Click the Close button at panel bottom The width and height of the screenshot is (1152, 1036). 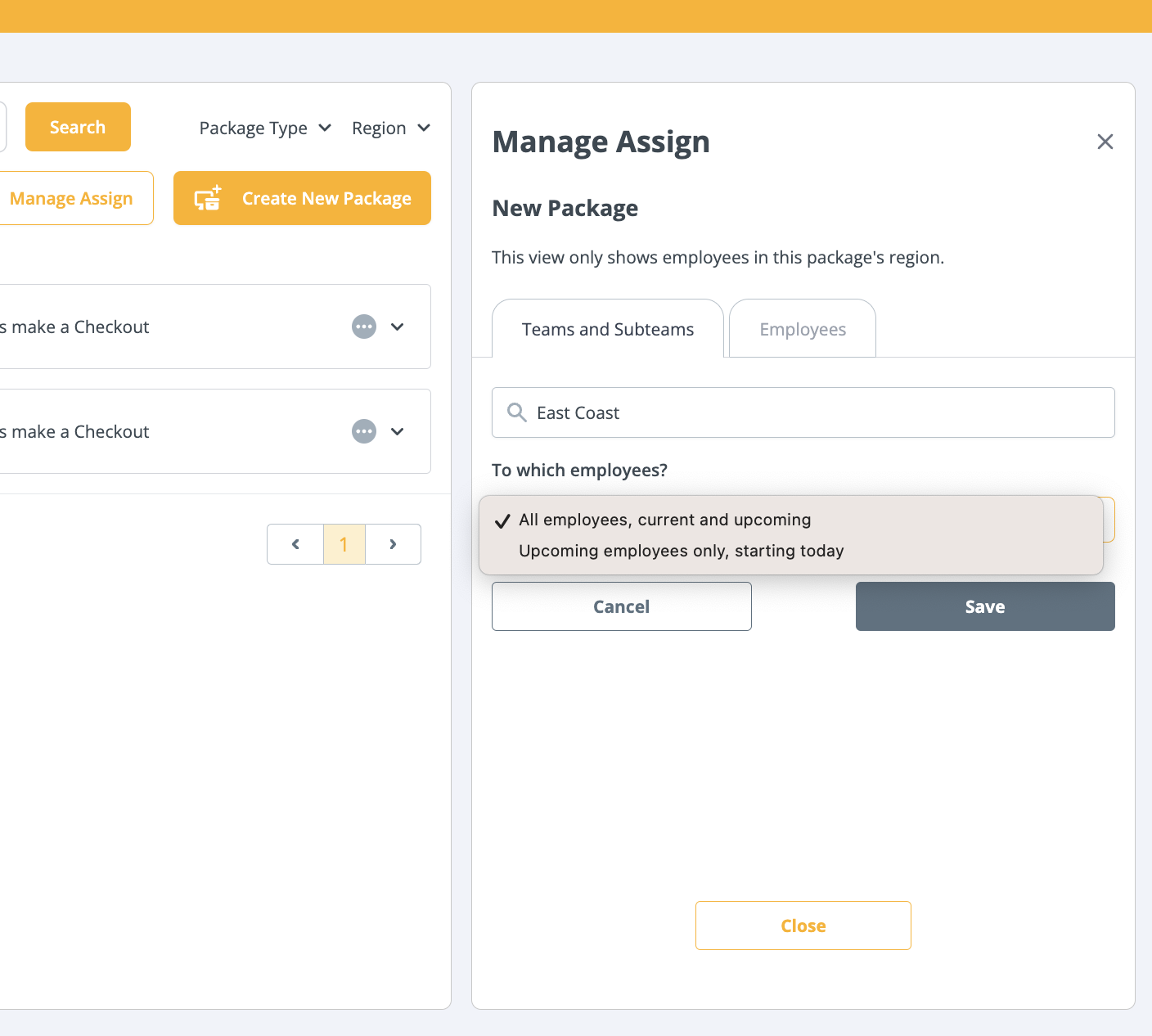coord(803,926)
